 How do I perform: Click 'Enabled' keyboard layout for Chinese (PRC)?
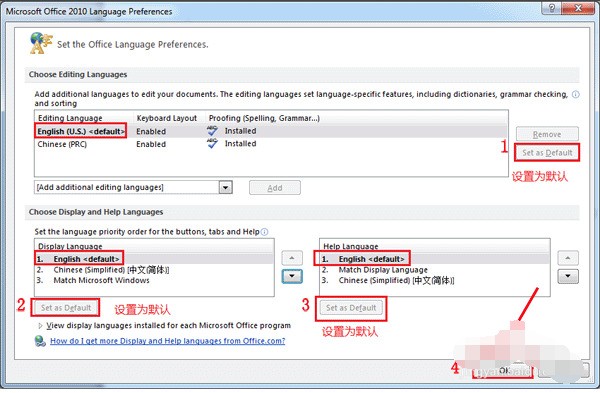(151, 144)
